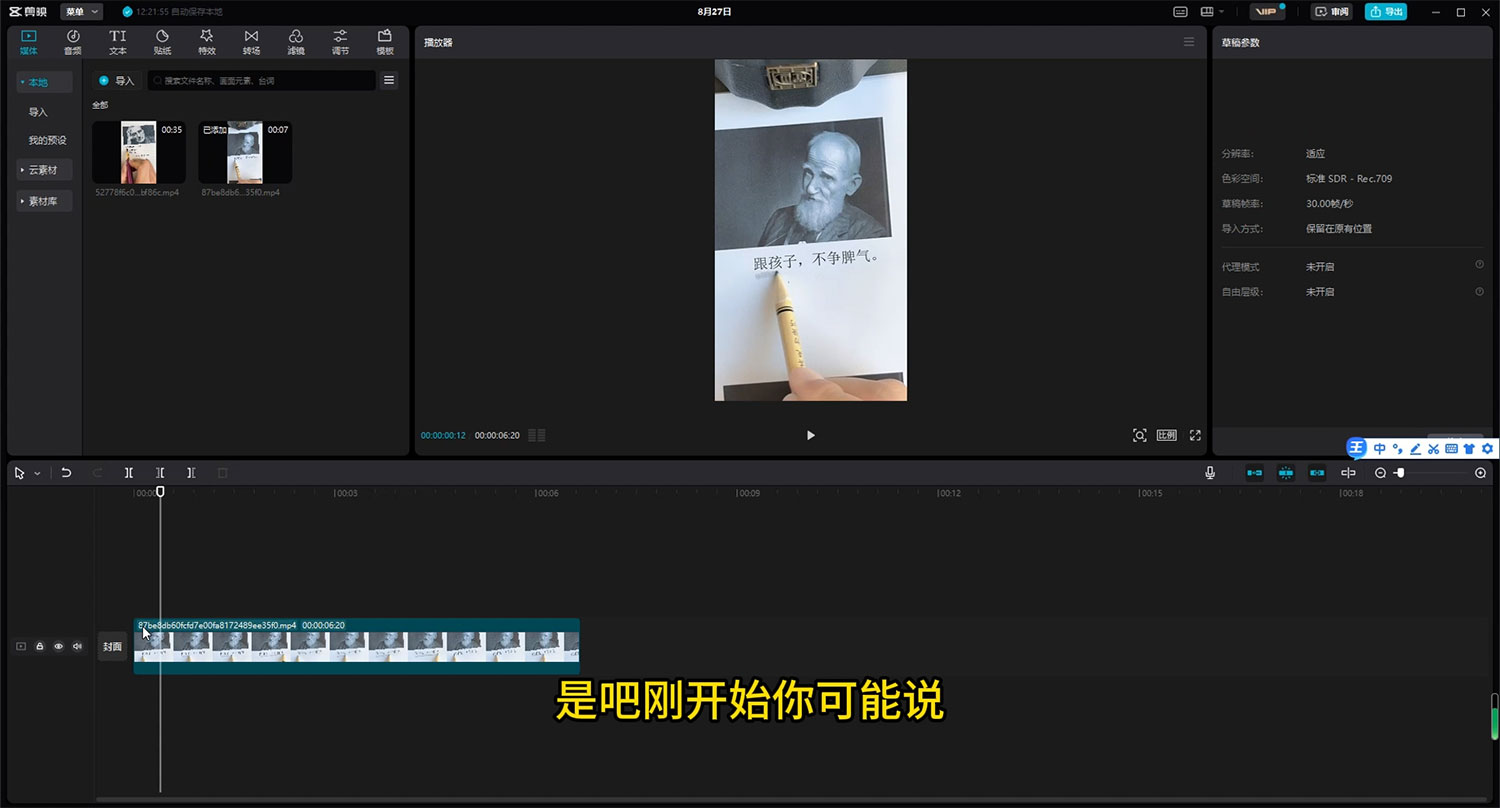Click the 导出 export button

click(1386, 12)
